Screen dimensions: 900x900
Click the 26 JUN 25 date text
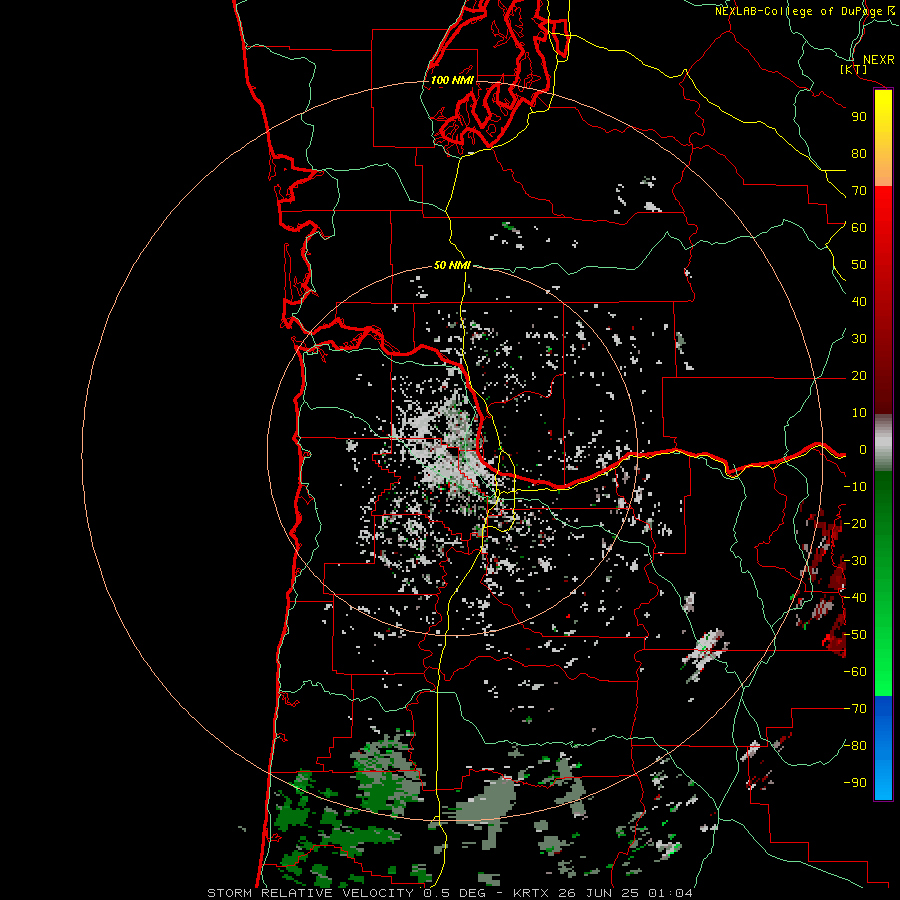[599, 893]
